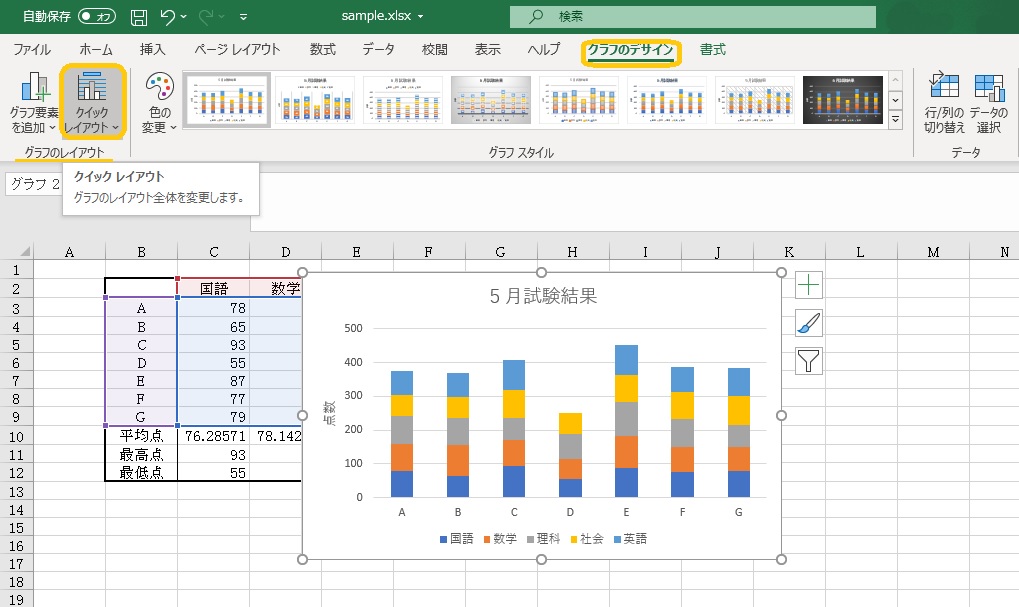Click データの選択 (Select Data) icon
1019x607 pixels.
(988, 102)
